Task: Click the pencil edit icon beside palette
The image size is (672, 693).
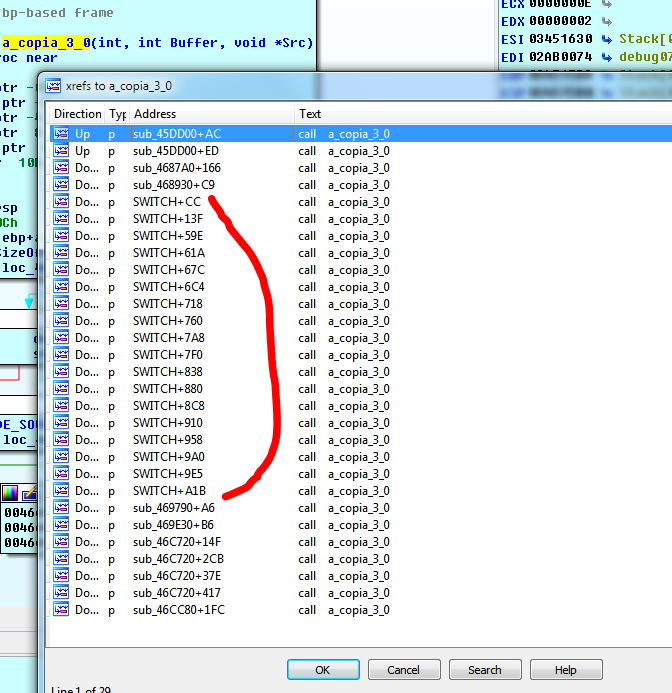Action: click(x=29, y=493)
